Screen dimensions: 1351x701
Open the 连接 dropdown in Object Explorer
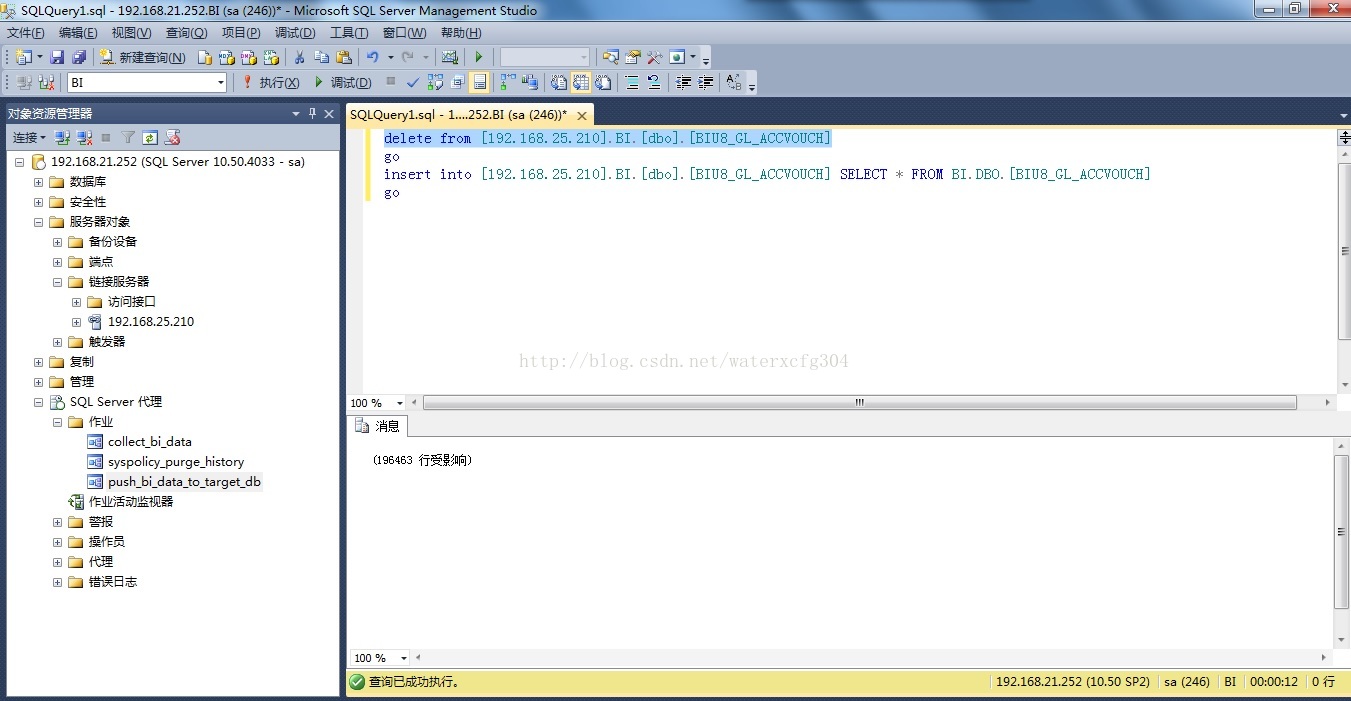click(x=29, y=137)
